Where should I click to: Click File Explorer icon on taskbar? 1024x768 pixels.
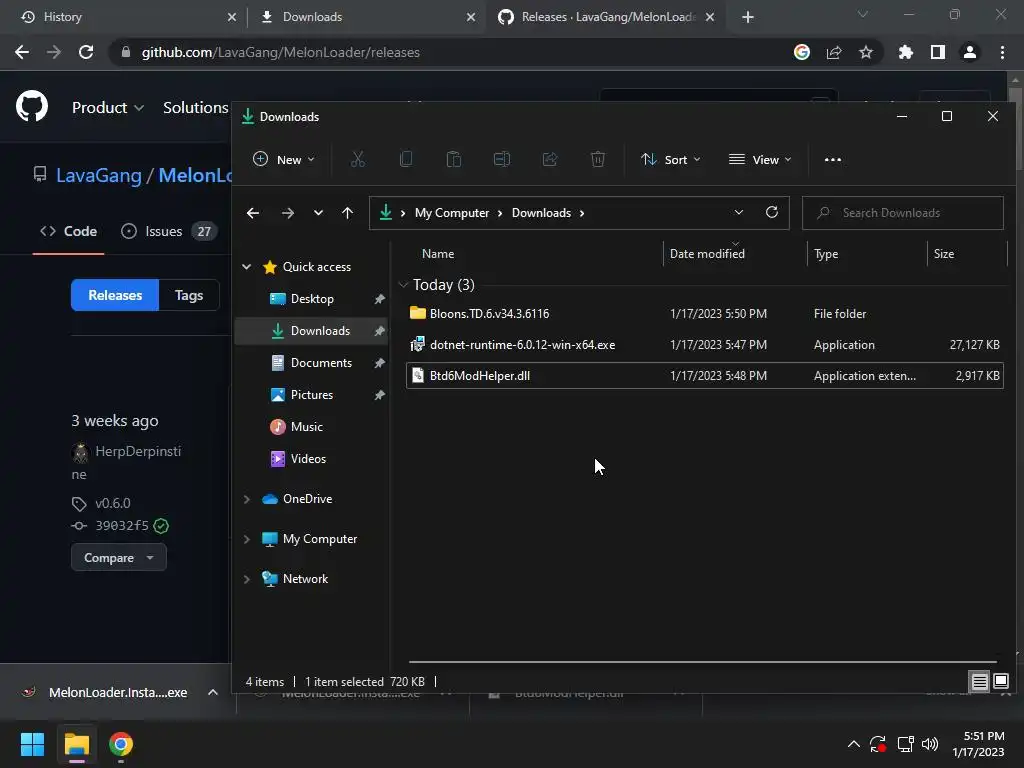(76, 744)
